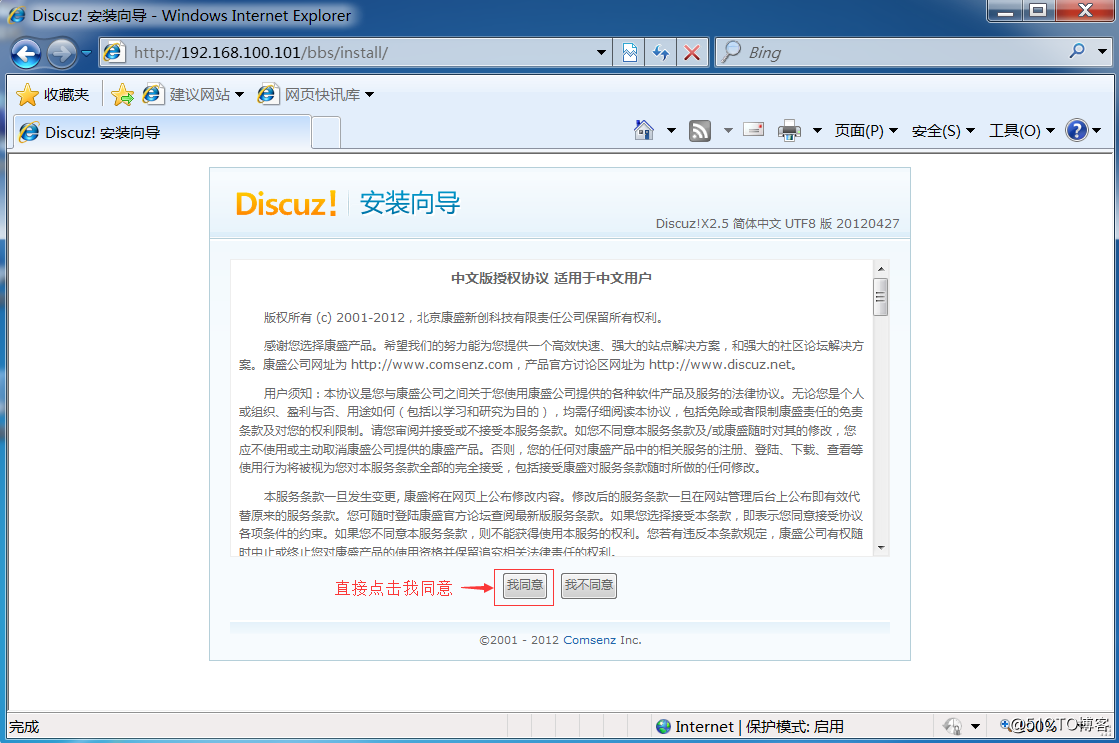
Task: Go to the Home page icon
Action: pos(644,131)
